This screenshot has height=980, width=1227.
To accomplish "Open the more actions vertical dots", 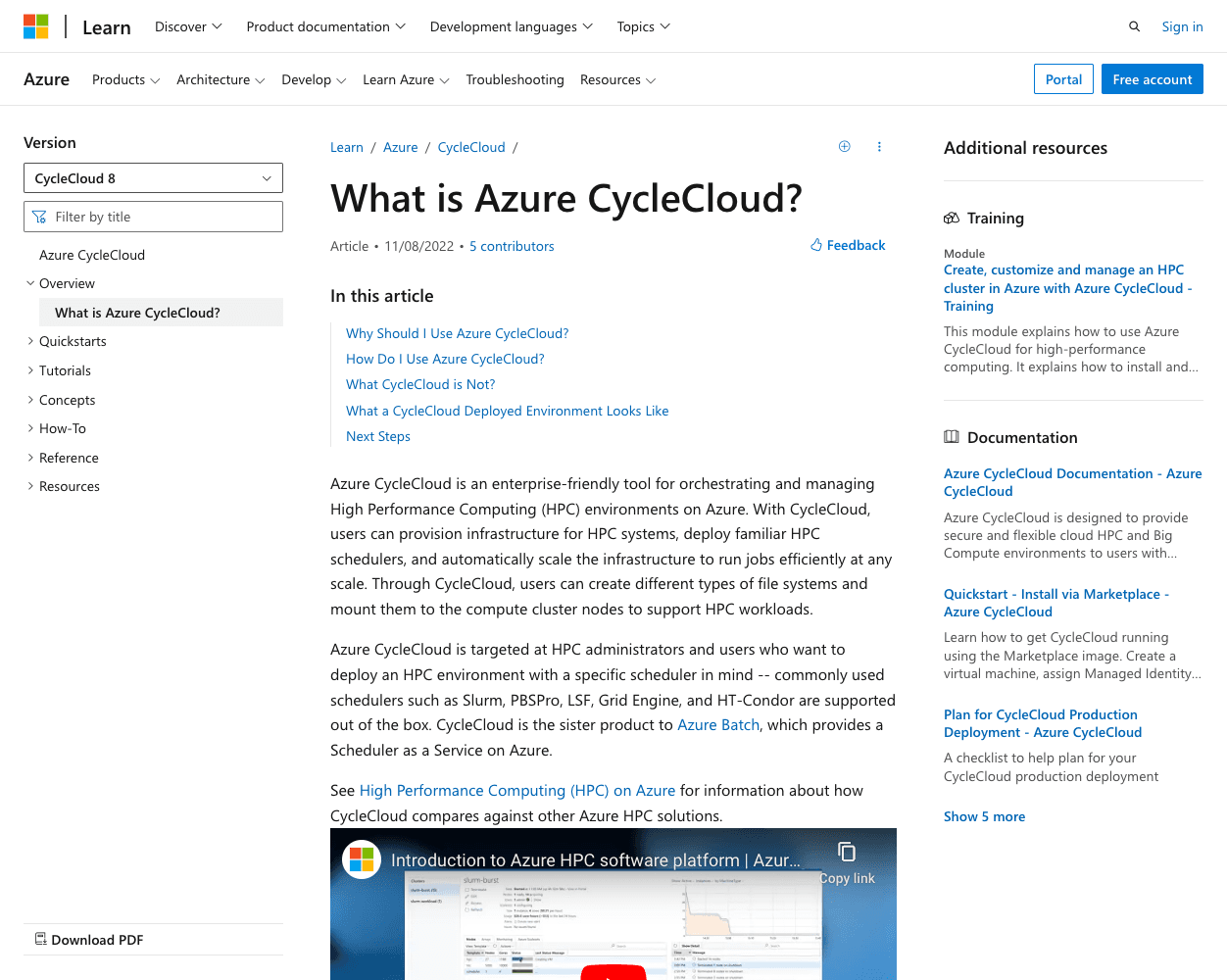I will [879, 147].
